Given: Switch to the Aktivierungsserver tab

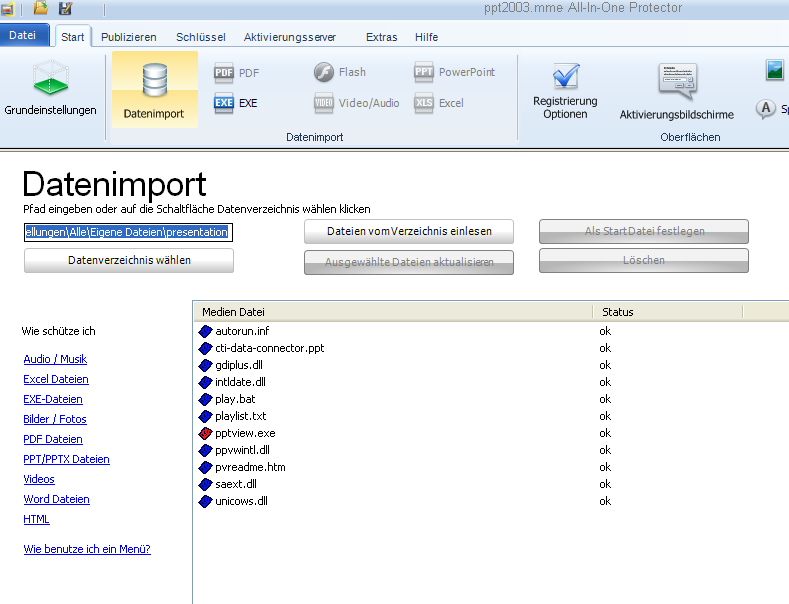Looking at the screenshot, I should [x=290, y=37].
